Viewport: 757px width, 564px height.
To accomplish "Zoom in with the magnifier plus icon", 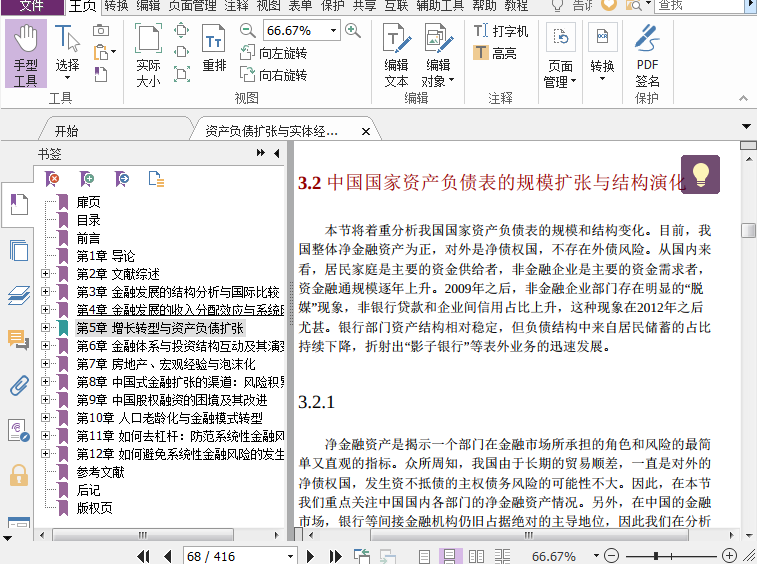I will click(x=353, y=30).
